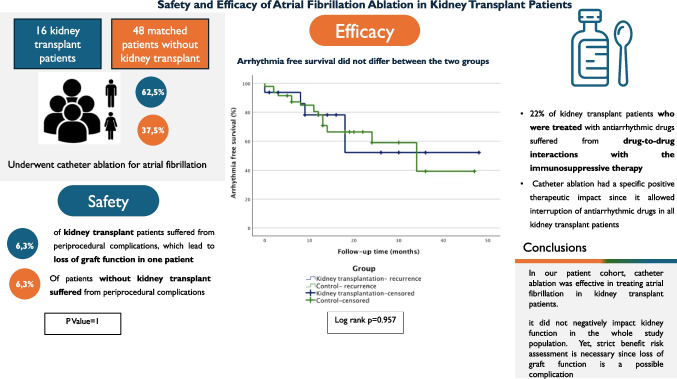Click the Conclusions heading

point(554,247)
